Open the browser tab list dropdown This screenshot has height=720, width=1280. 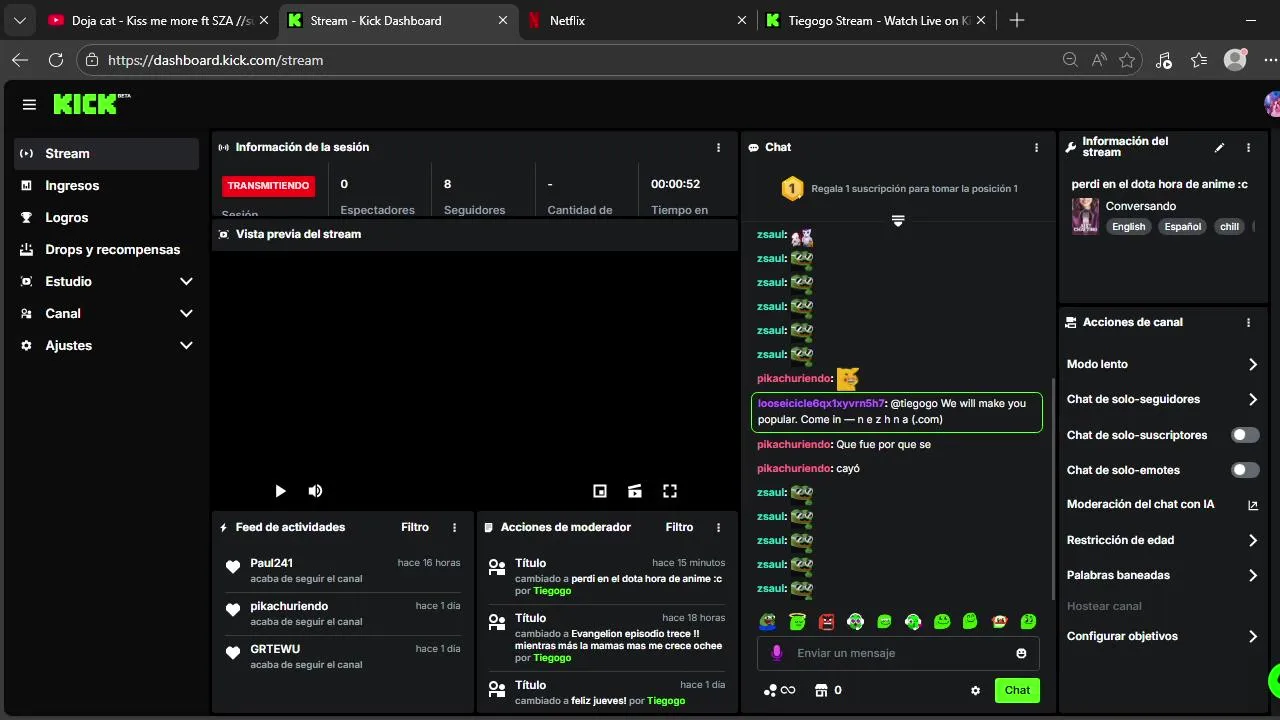click(19, 20)
